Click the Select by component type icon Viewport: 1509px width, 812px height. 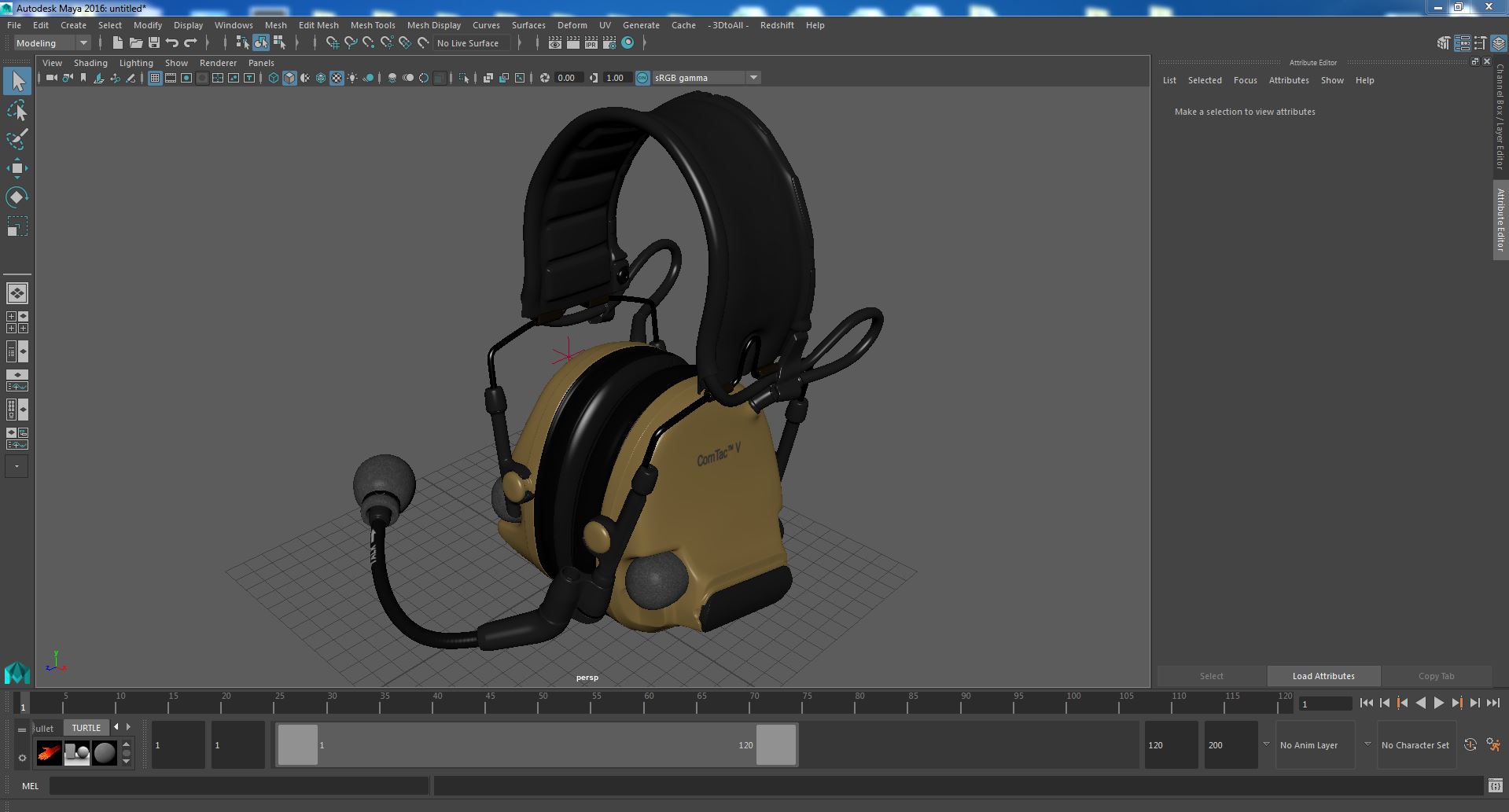pos(279,43)
